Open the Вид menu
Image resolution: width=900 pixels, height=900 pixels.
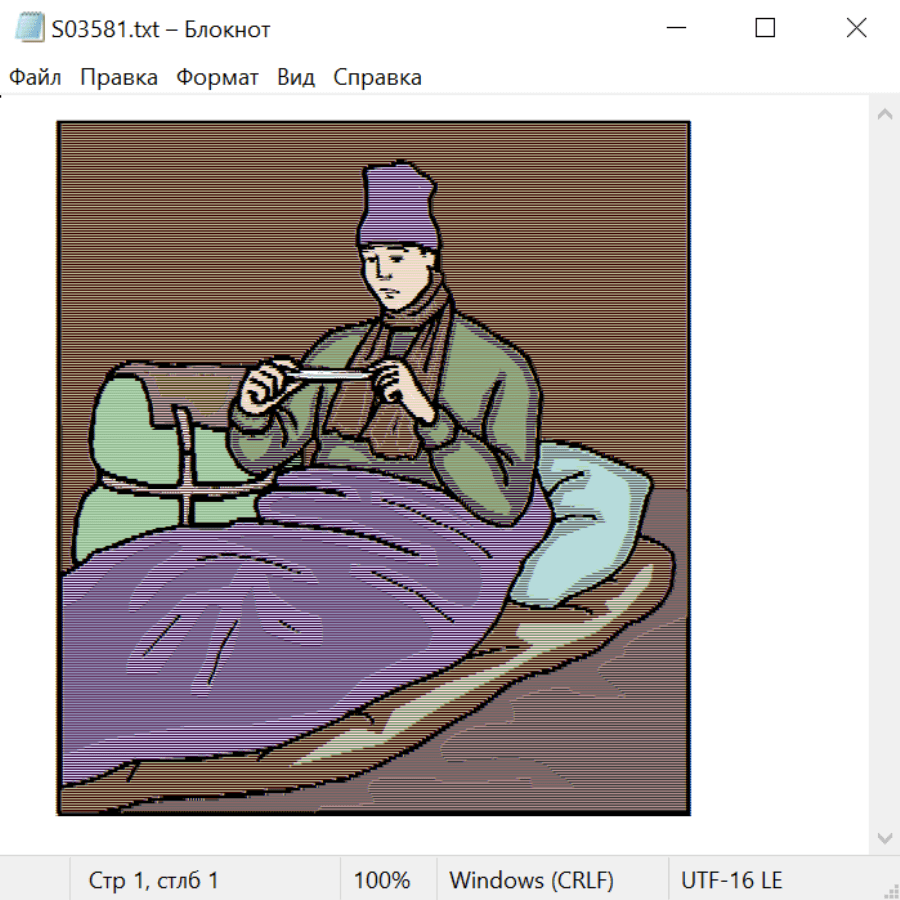296,77
